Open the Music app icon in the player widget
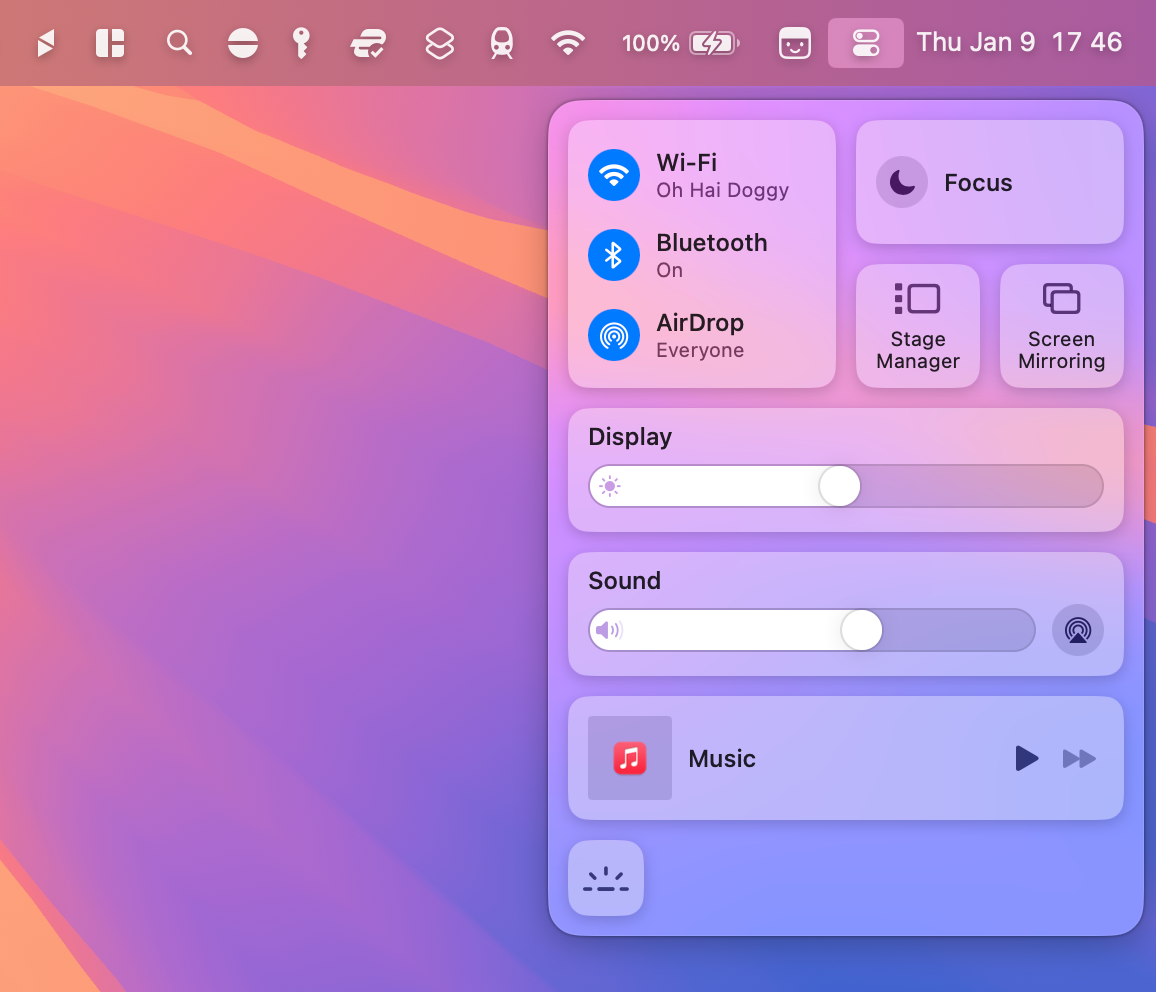Screen dimensions: 1156x992 click(x=629, y=758)
